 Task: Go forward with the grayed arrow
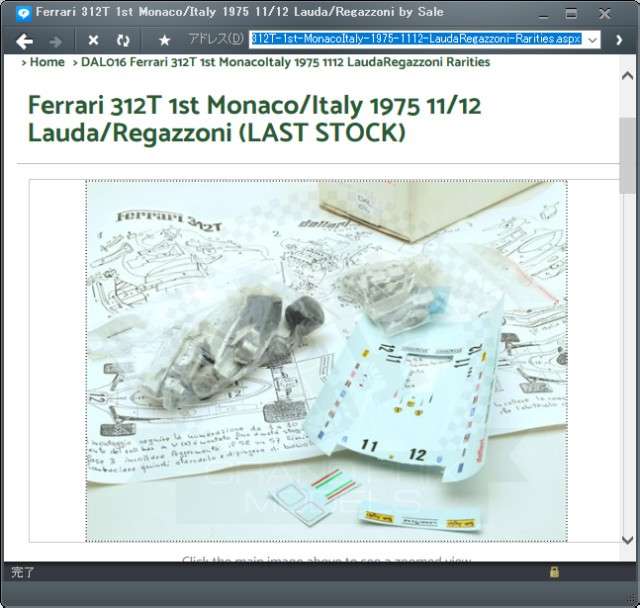click(55, 41)
